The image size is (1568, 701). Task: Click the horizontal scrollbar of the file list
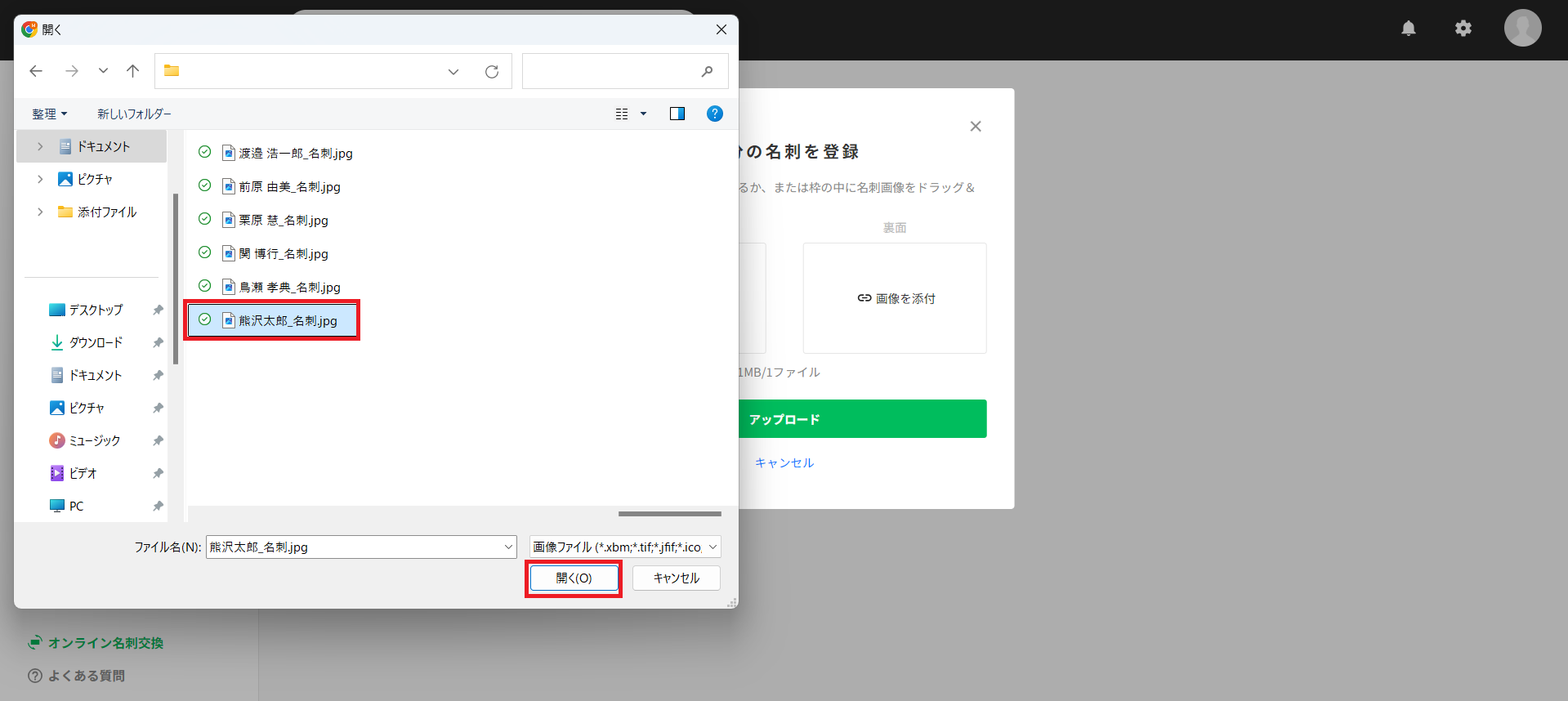[670, 514]
